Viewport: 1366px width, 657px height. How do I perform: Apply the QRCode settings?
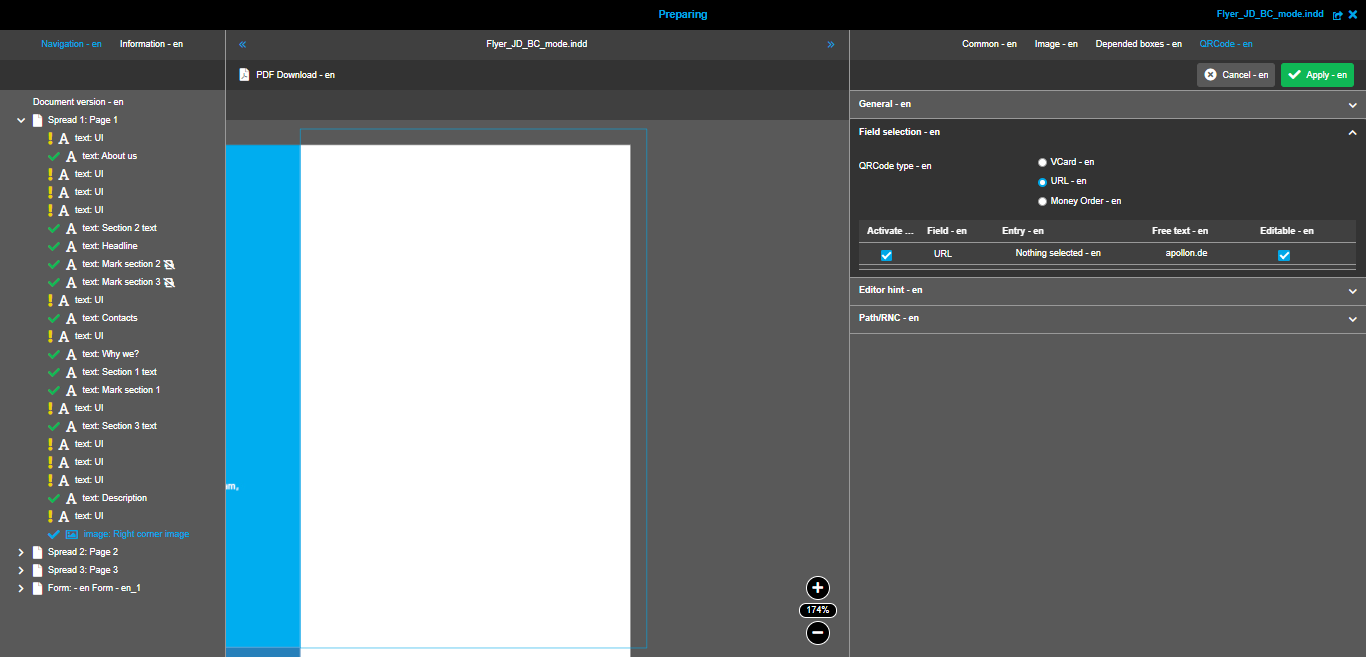click(1317, 74)
